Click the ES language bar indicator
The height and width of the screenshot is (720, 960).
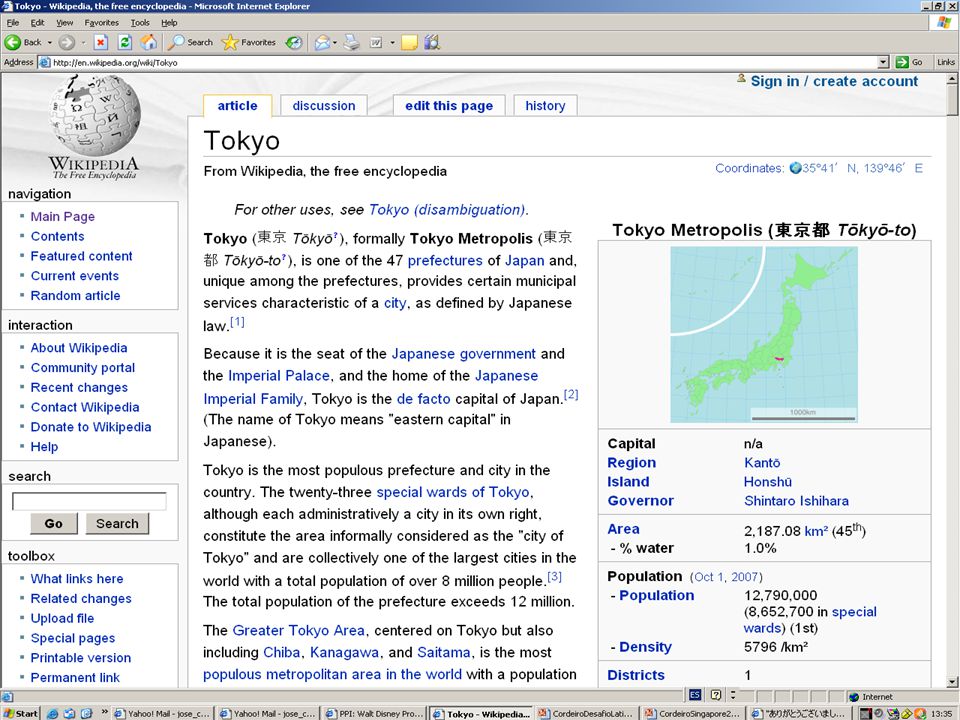click(695, 695)
